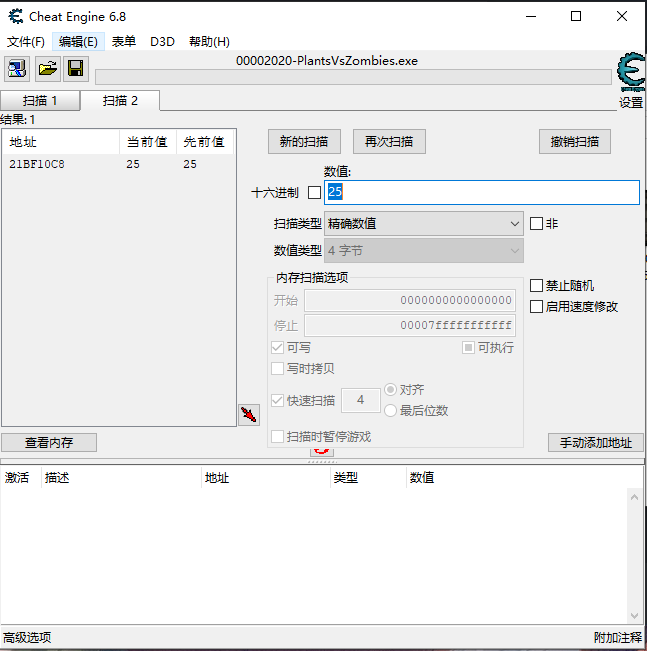Toggle the 写时拷贝 checkbox

point(277,369)
